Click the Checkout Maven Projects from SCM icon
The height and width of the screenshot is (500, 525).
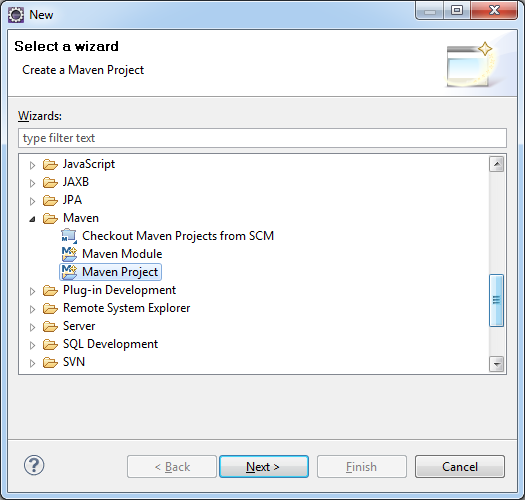(69, 236)
